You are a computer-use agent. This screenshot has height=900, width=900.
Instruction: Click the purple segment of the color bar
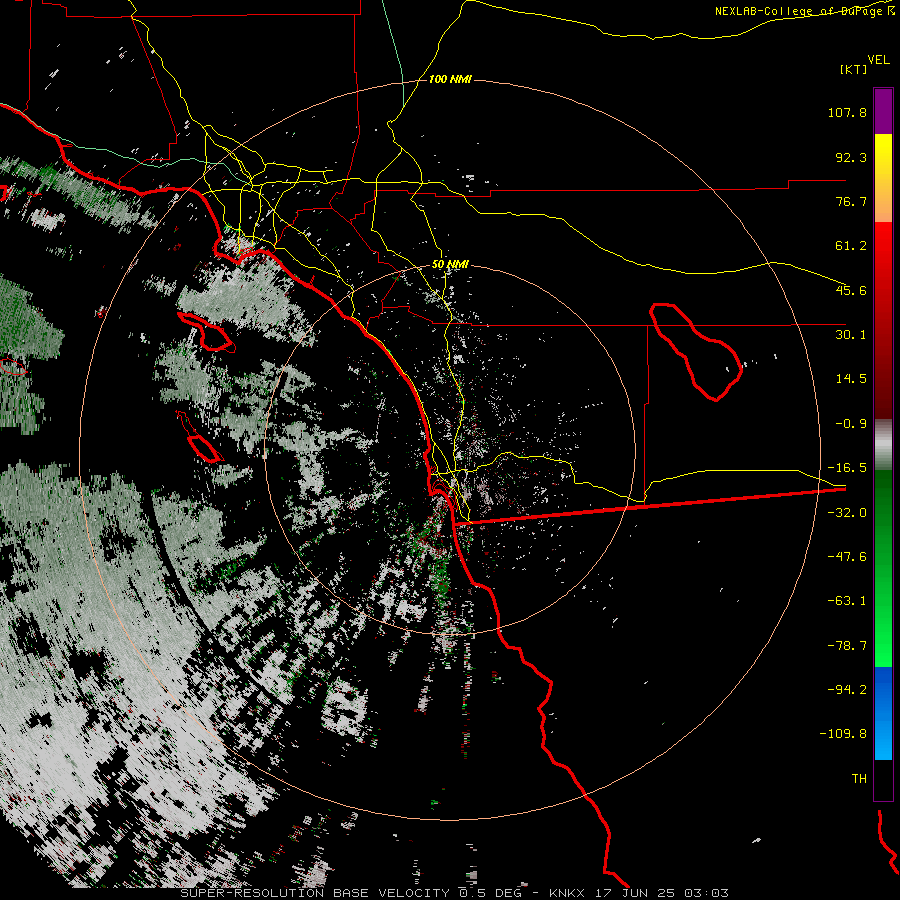883,111
